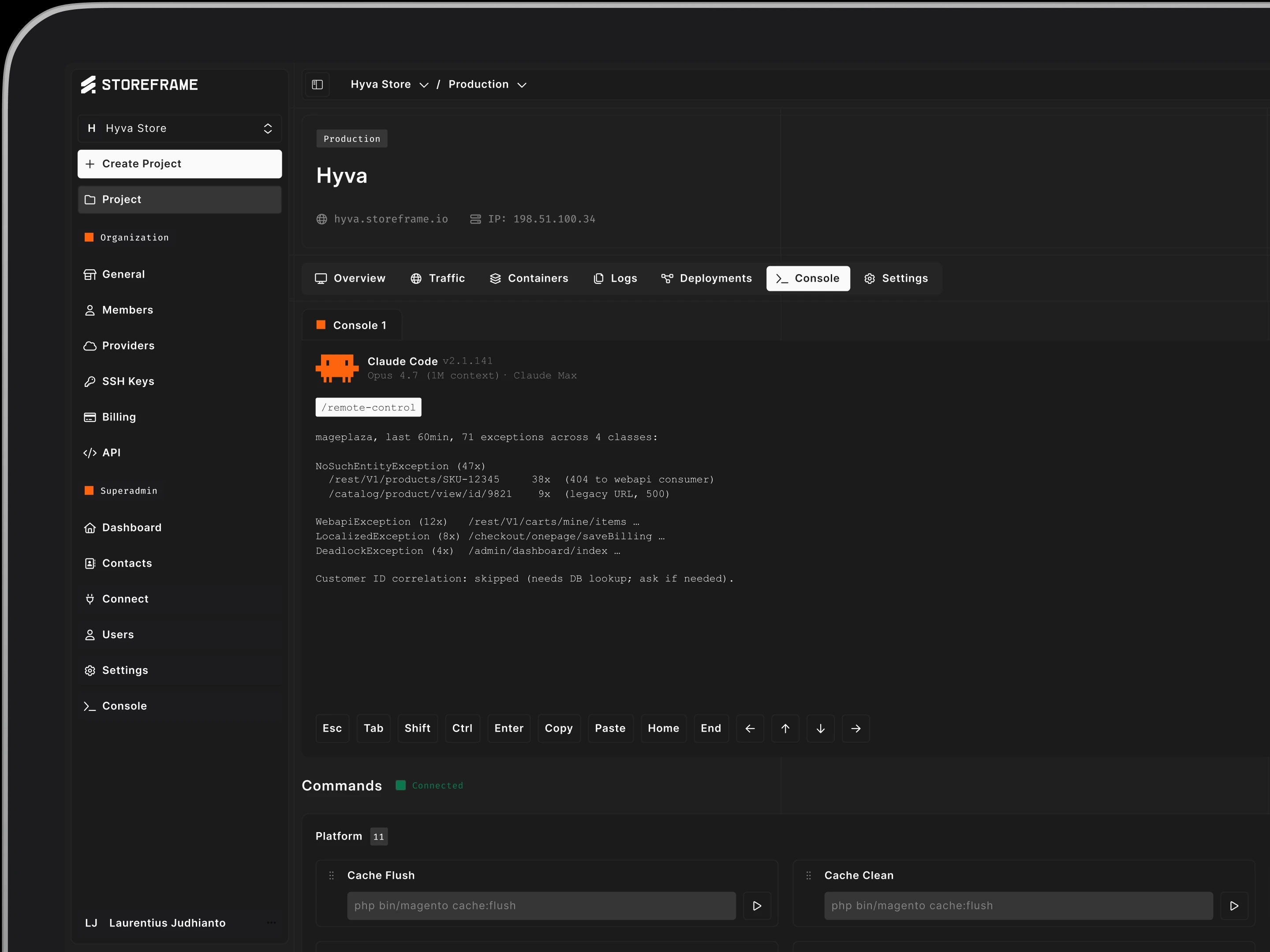This screenshot has height=952, width=1270.
Task: Open user menu dots beside Laurentius Judhianto
Action: pyautogui.click(x=272, y=923)
